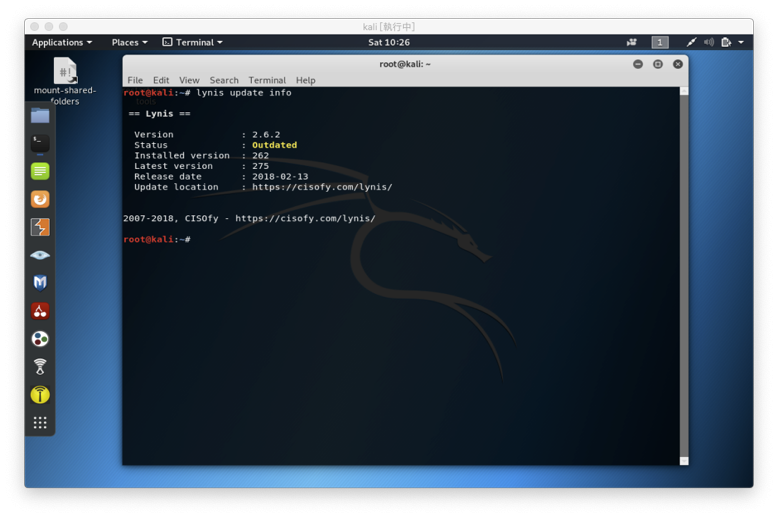Image resolution: width=778 pixels, height=518 pixels.
Task: Open the wireless antenna Kismet dock icon
Action: 40,367
